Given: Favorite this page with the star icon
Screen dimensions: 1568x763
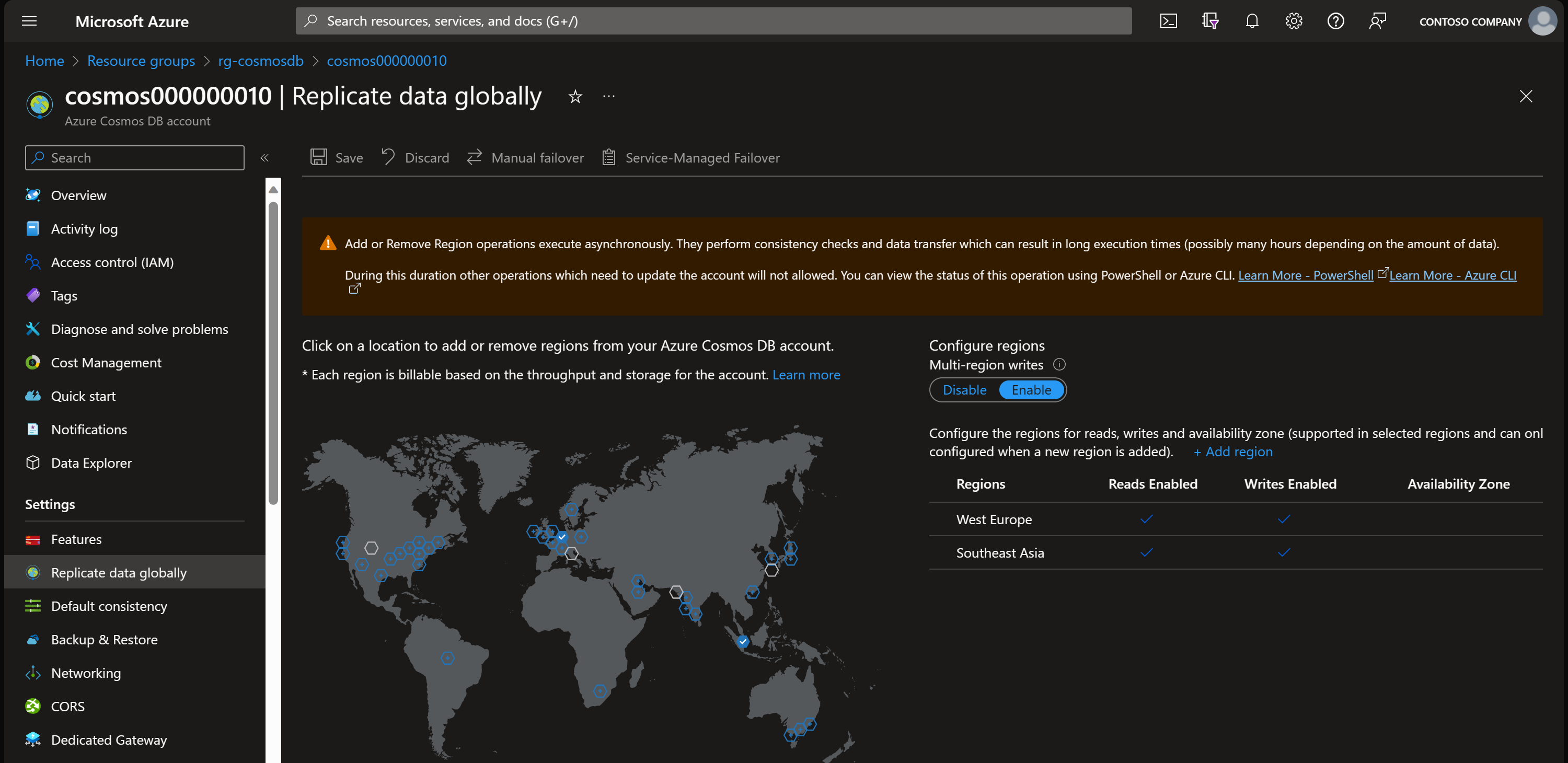Looking at the screenshot, I should pyautogui.click(x=575, y=97).
